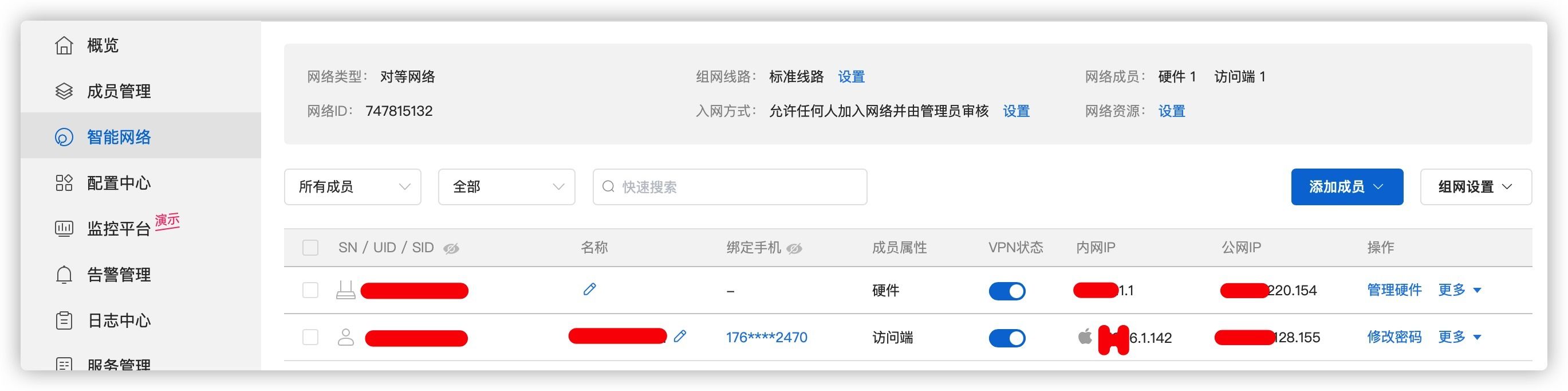The image size is (1568, 391).
Task: Click the bell icon beside 告警管理
Action: point(64,275)
